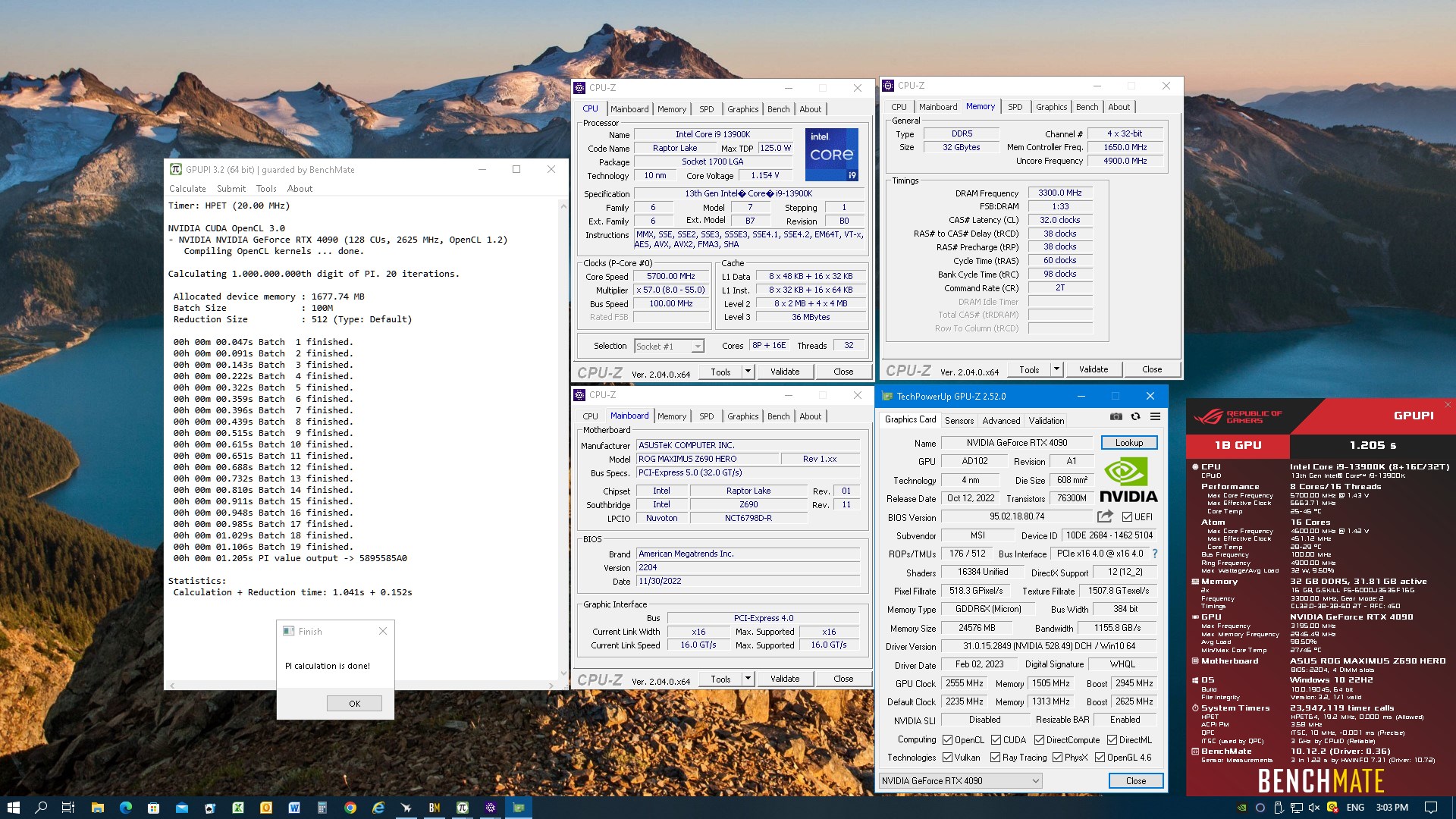Screen dimensions: 1456x819
Task: Switch to GPUPI via its pi taskbar icon
Action: pos(463,808)
